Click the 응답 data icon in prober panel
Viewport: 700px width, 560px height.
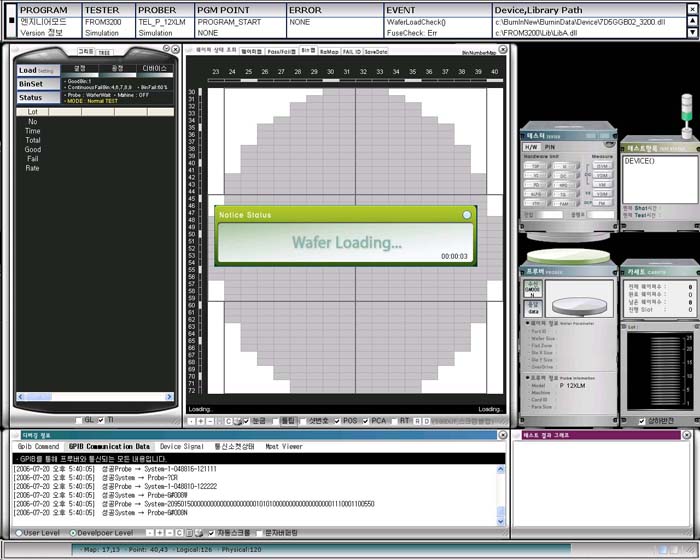tap(533, 308)
